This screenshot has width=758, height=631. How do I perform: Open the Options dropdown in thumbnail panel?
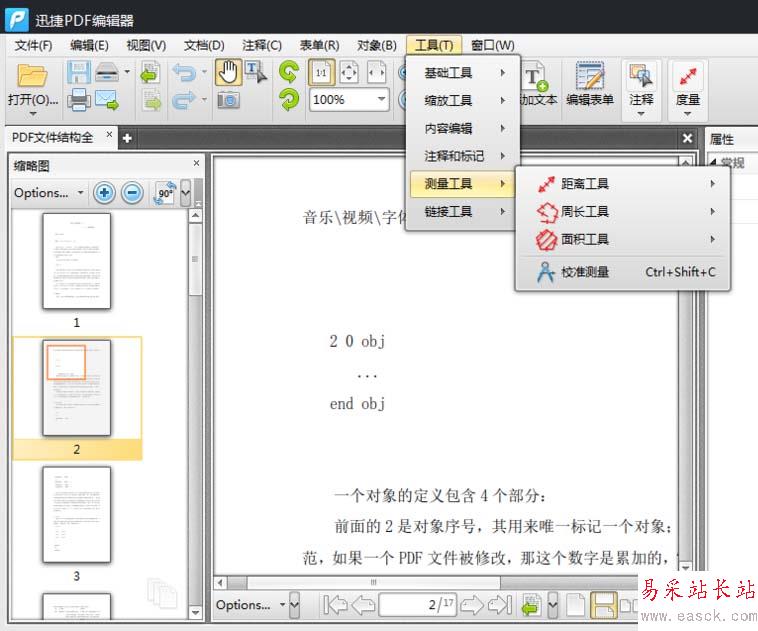pyautogui.click(x=48, y=193)
